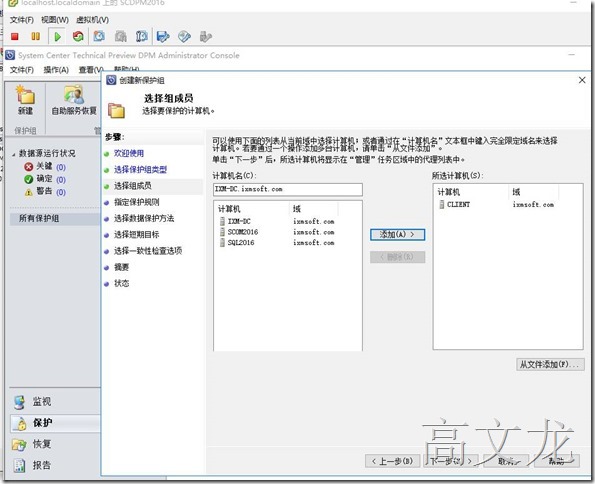
Task: Open the 操作(A) menu in DPM console
Action: 56,70
